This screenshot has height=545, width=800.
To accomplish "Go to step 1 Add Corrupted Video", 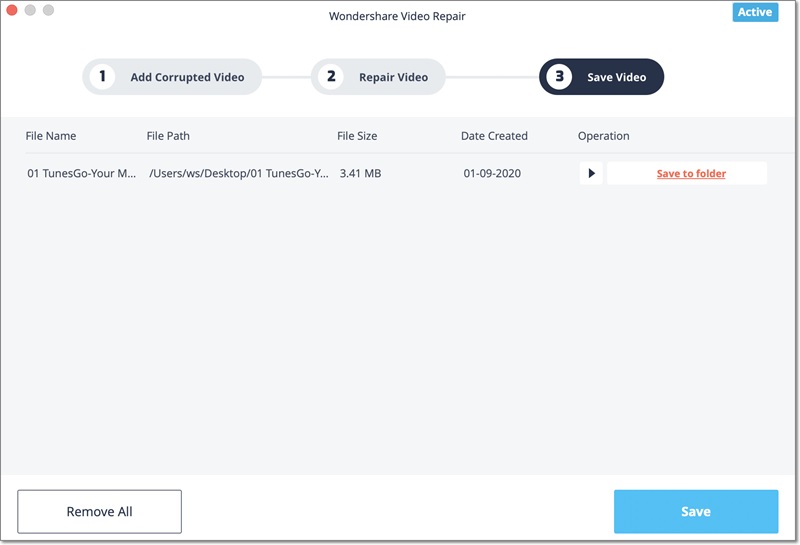I will point(172,77).
